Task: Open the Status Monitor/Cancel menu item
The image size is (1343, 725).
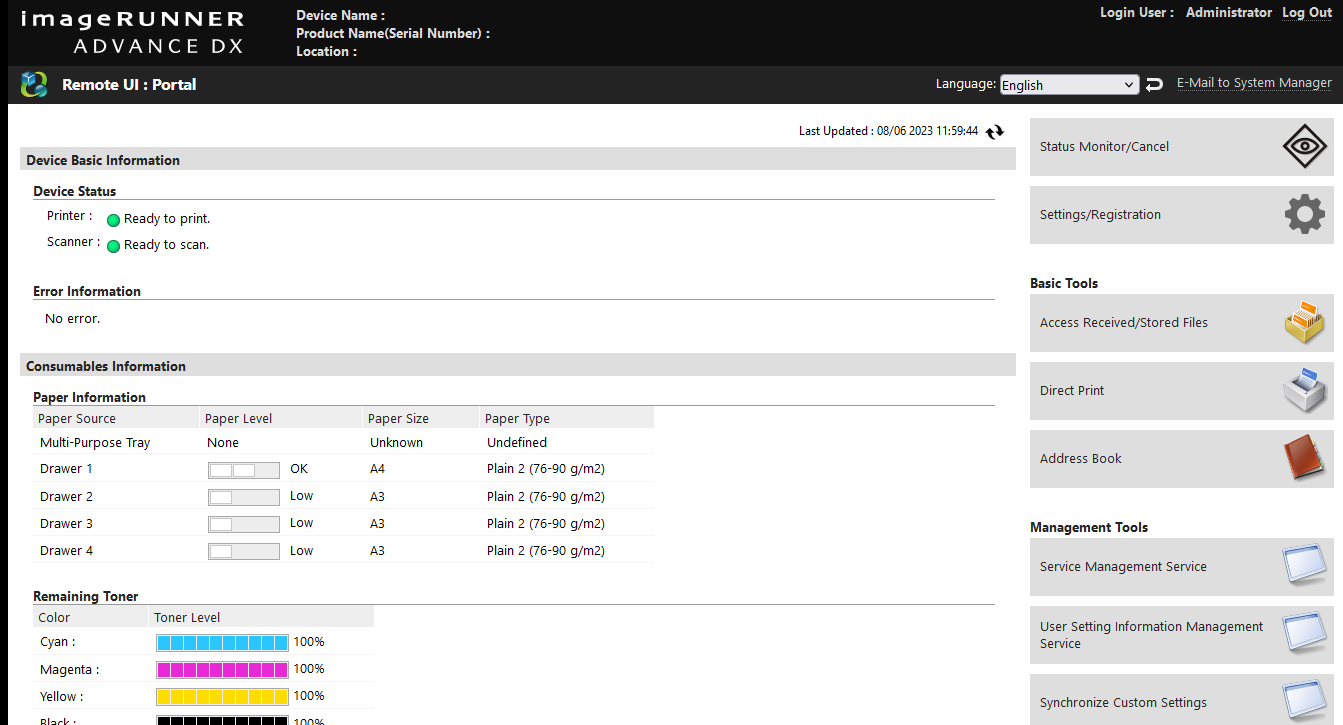Action: tap(1181, 146)
